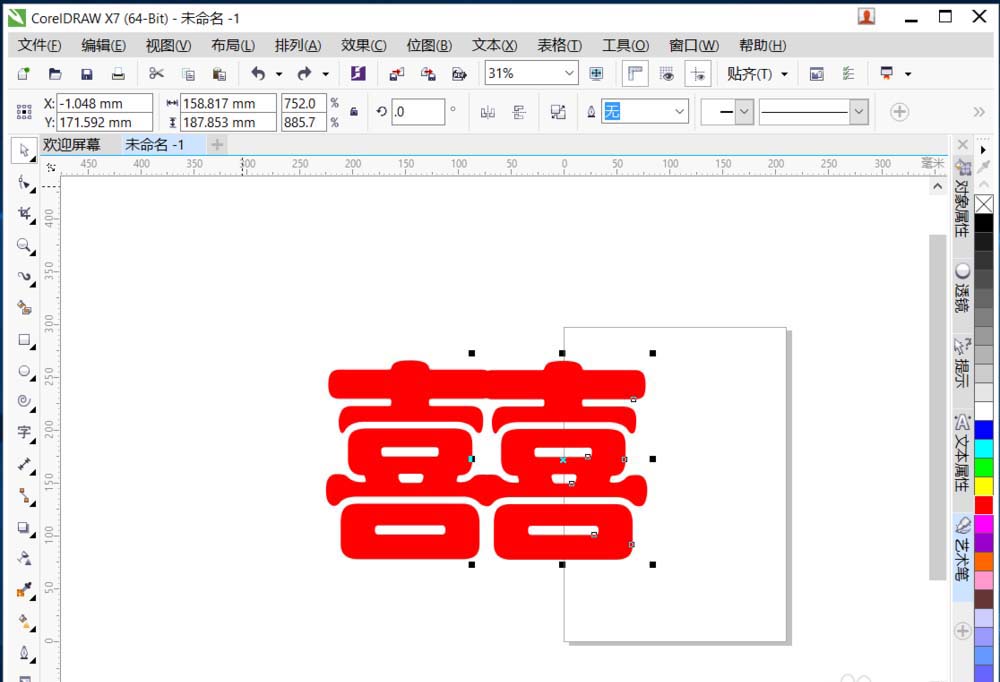Select the Spiral shape tool
This screenshot has height=682, width=1000.
tap(24, 401)
